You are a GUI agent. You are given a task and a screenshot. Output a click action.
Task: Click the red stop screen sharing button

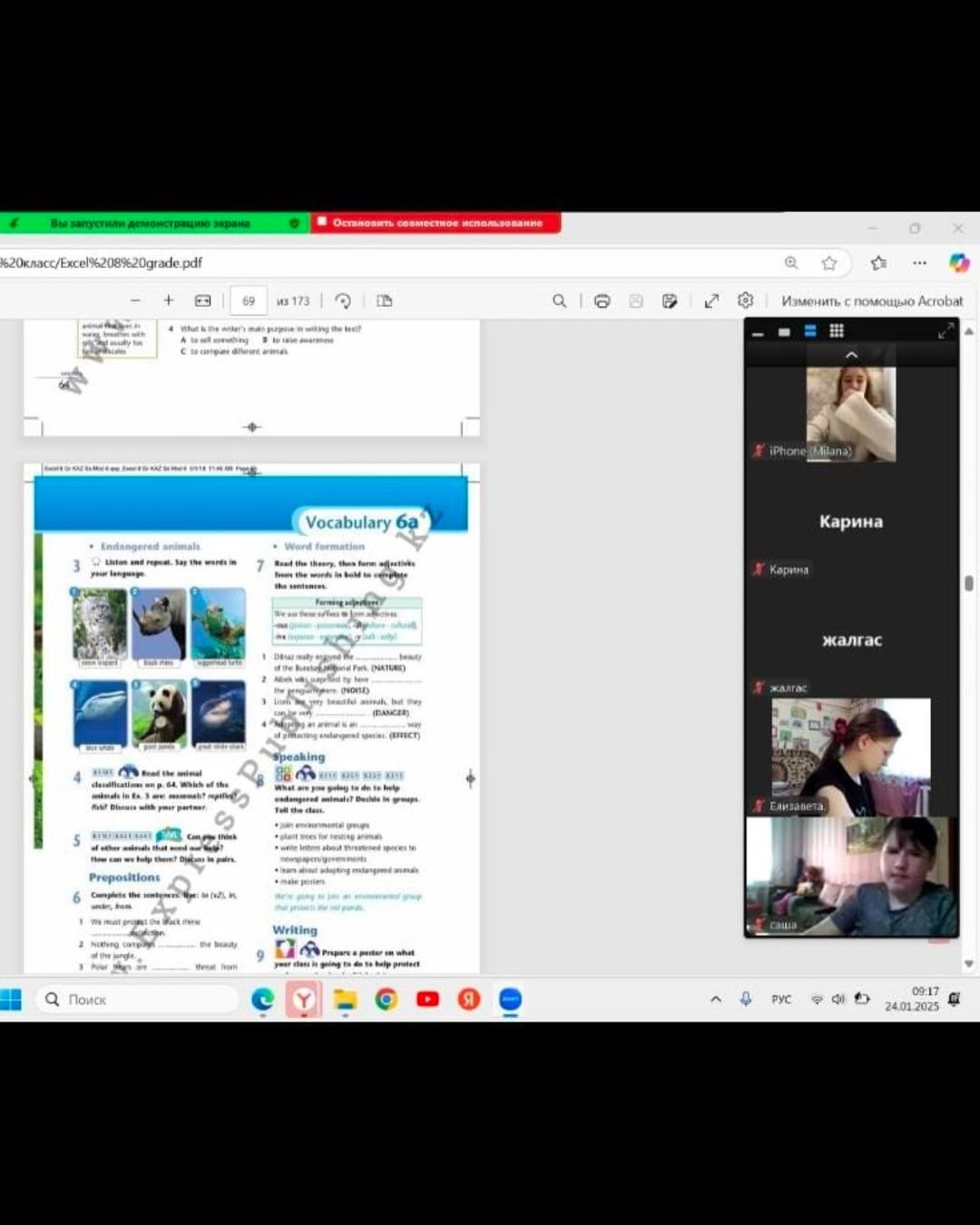[x=436, y=222]
